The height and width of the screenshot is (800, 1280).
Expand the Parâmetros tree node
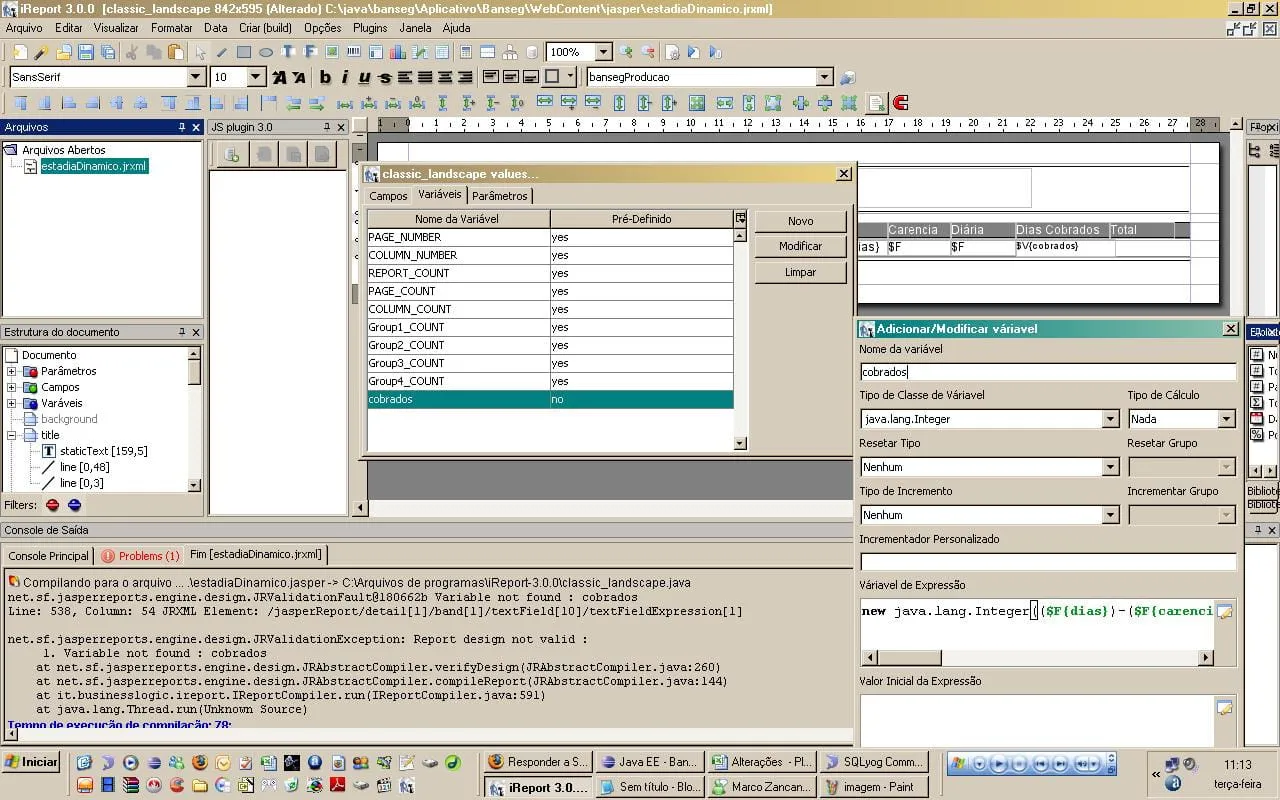coord(12,371)
